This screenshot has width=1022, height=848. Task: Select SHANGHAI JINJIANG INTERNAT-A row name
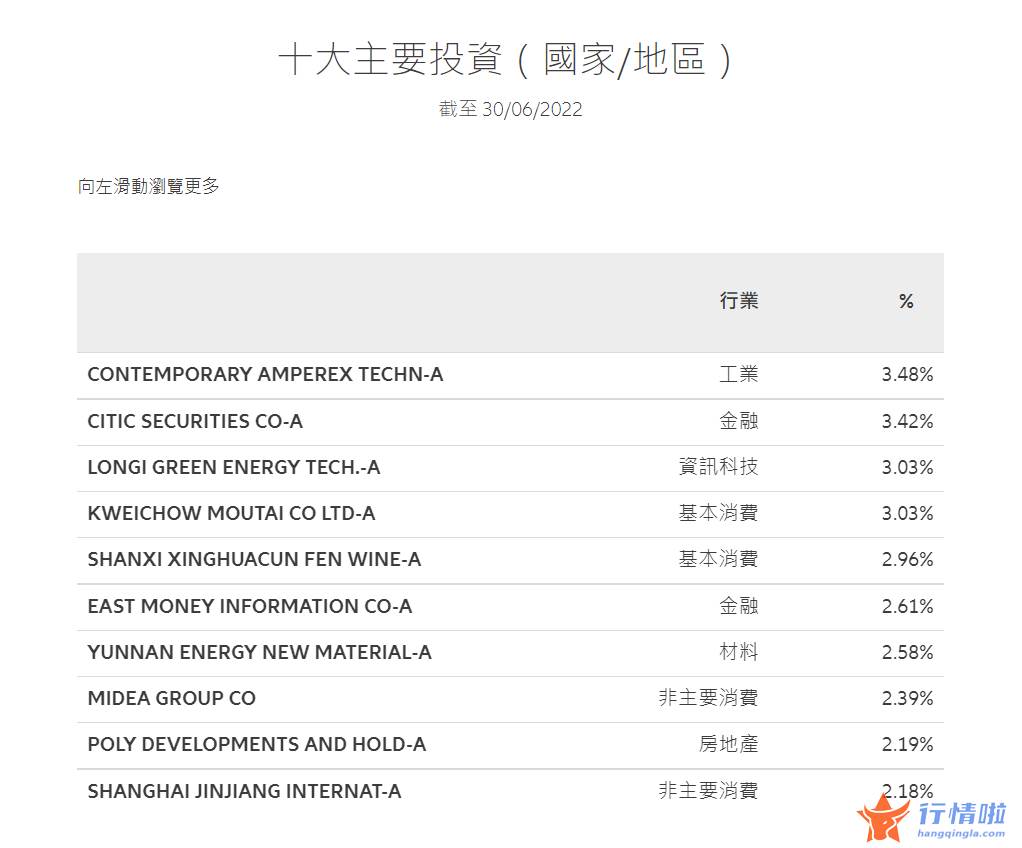pyautogui.click(x=244, y=791)
